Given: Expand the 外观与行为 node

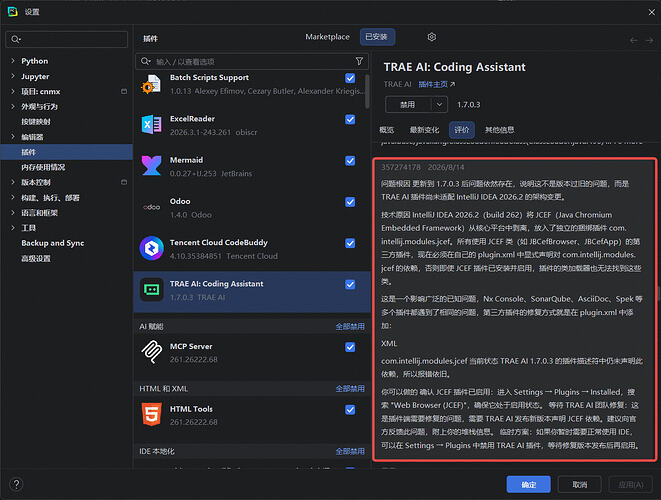Looking at the screenshot, I should [x=13, y=106].
